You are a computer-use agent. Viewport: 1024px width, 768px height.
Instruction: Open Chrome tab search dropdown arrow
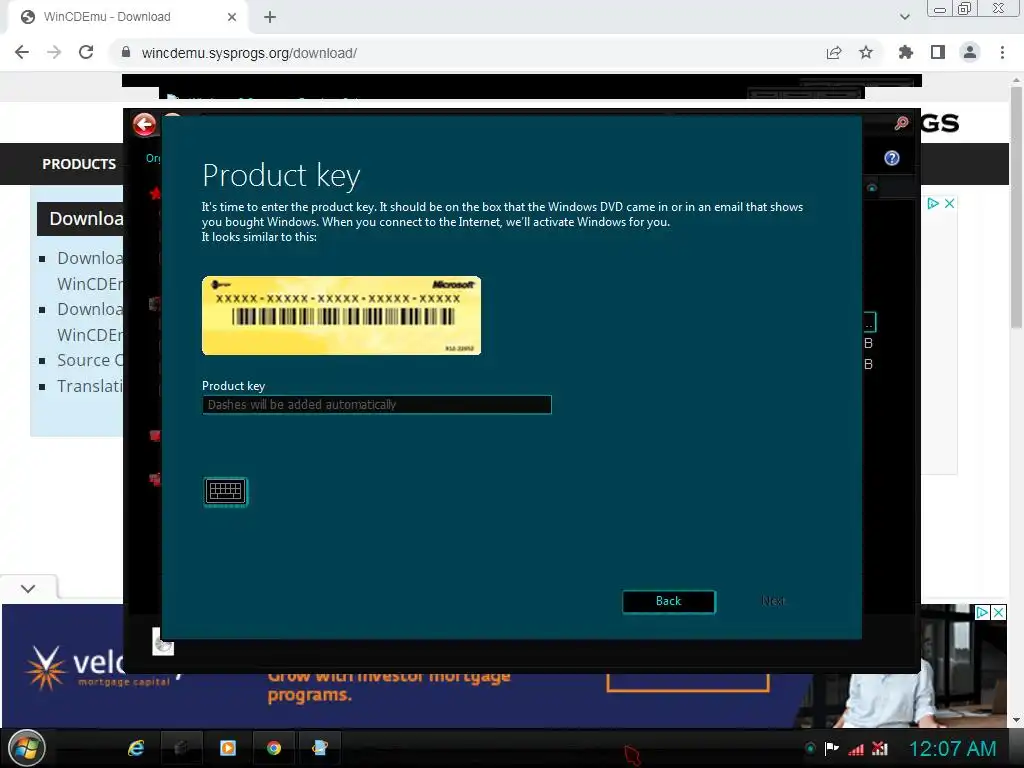click(x=904, y=17)
